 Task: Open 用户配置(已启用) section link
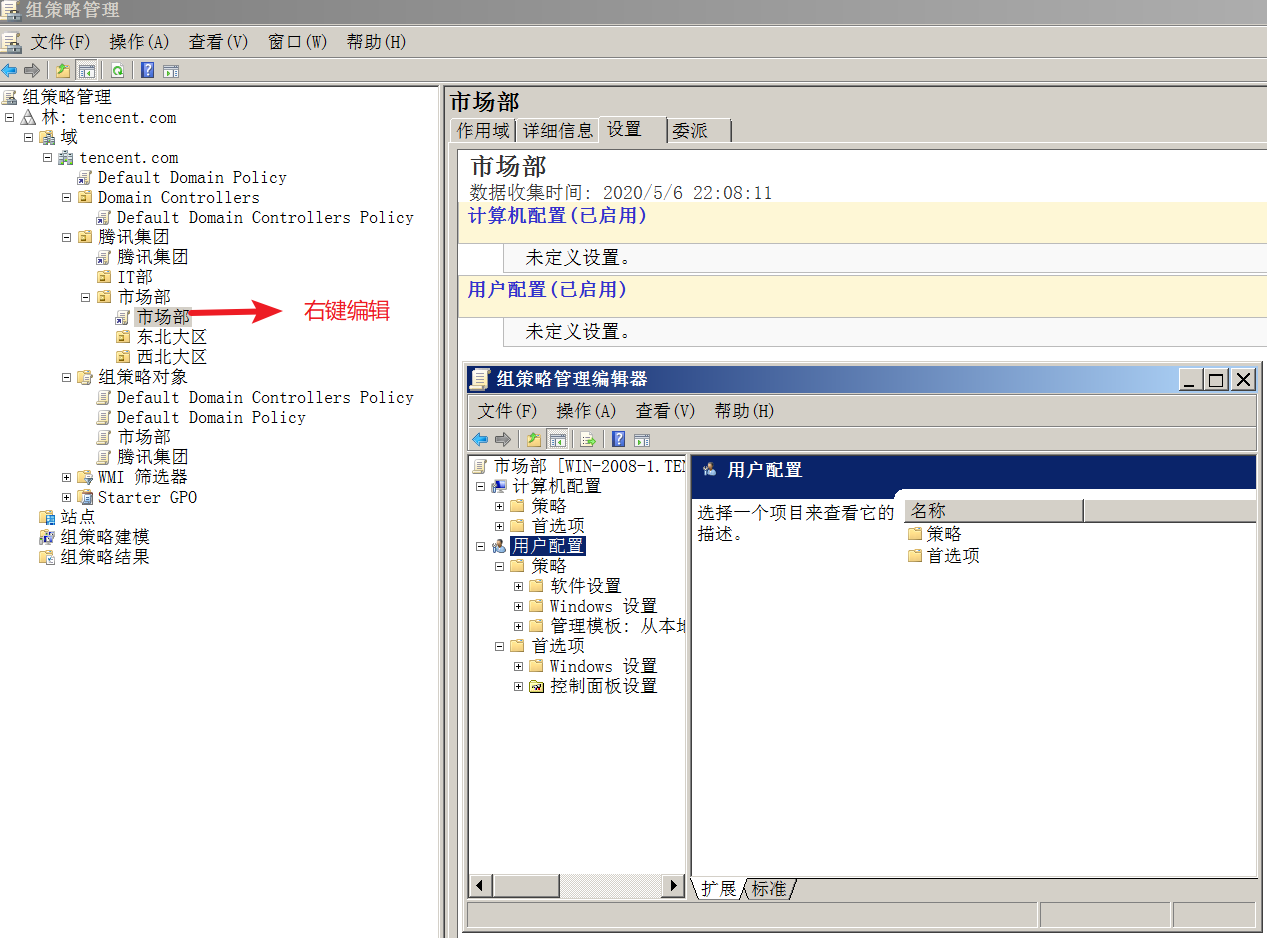tap(547, 289)
